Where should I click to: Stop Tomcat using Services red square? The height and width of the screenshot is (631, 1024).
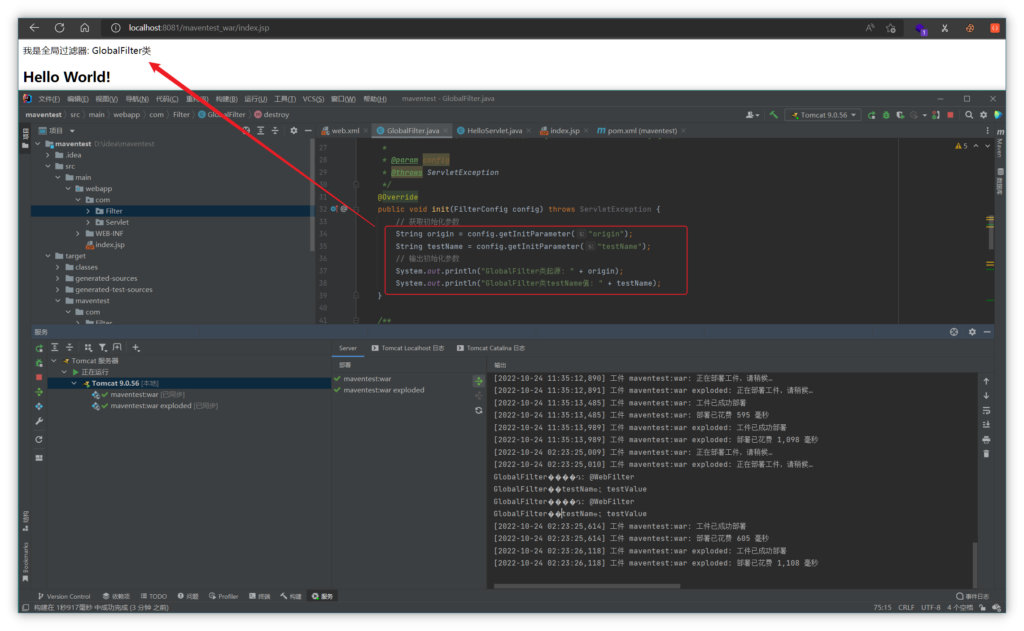point(39,377)
